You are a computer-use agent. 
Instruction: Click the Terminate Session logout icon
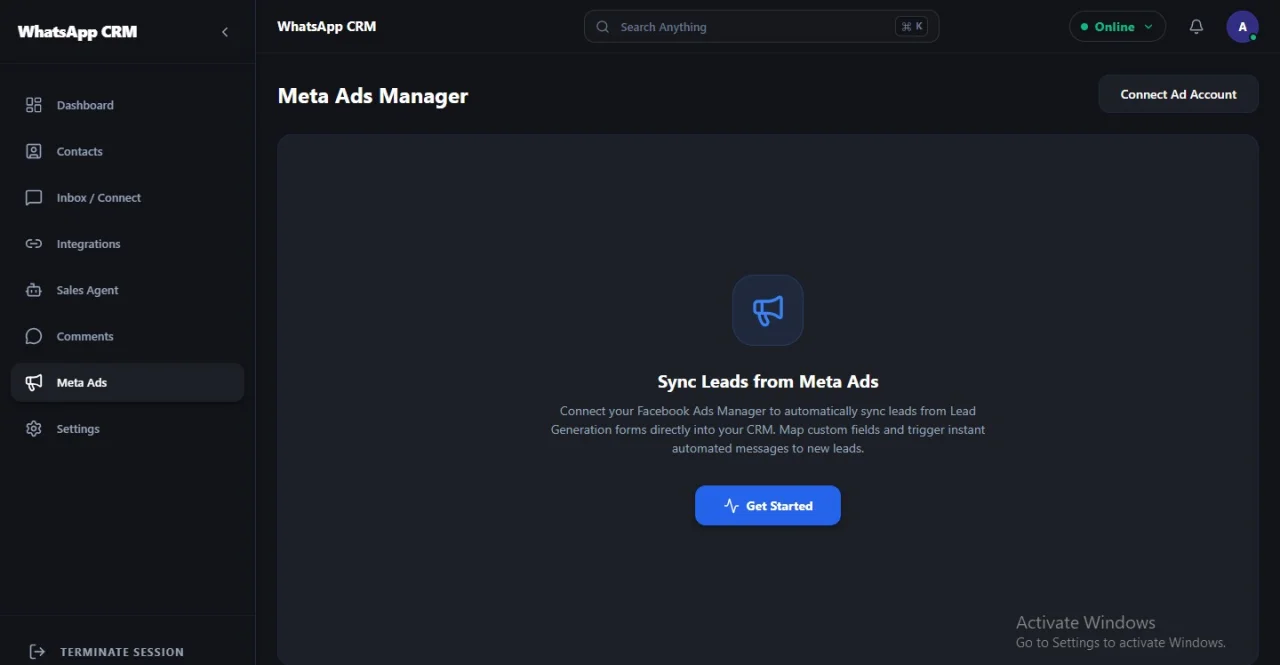point(37,652)
